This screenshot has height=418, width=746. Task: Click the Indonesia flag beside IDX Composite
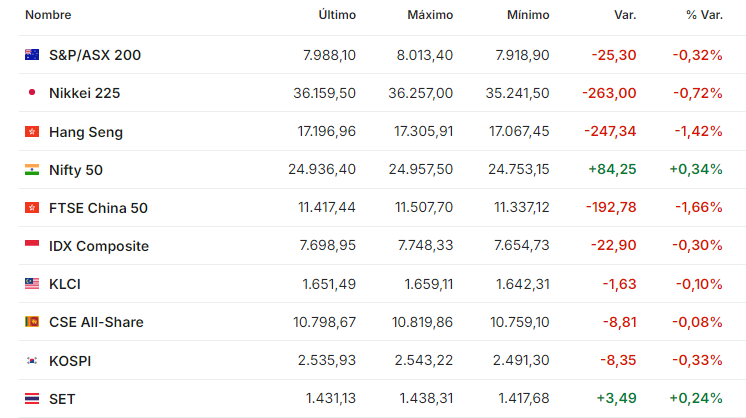[x=32, y=244]
